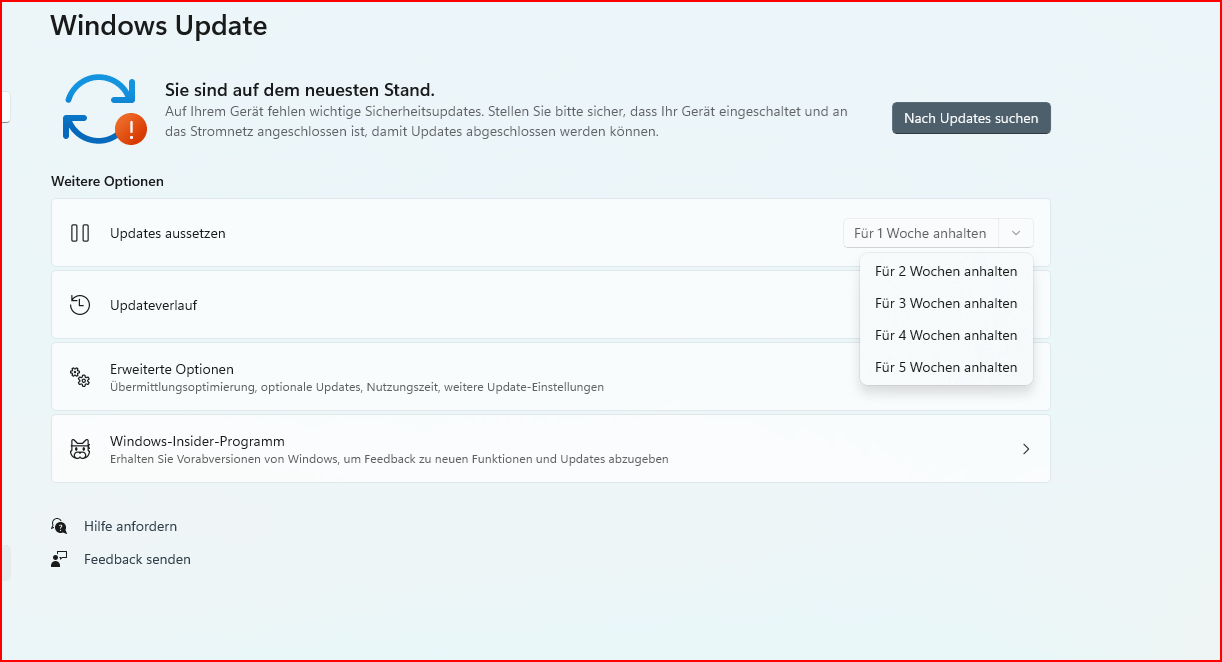
Task: Click the Updates aussetzen label
Action: pyautogui.click(x=168, y=233)
